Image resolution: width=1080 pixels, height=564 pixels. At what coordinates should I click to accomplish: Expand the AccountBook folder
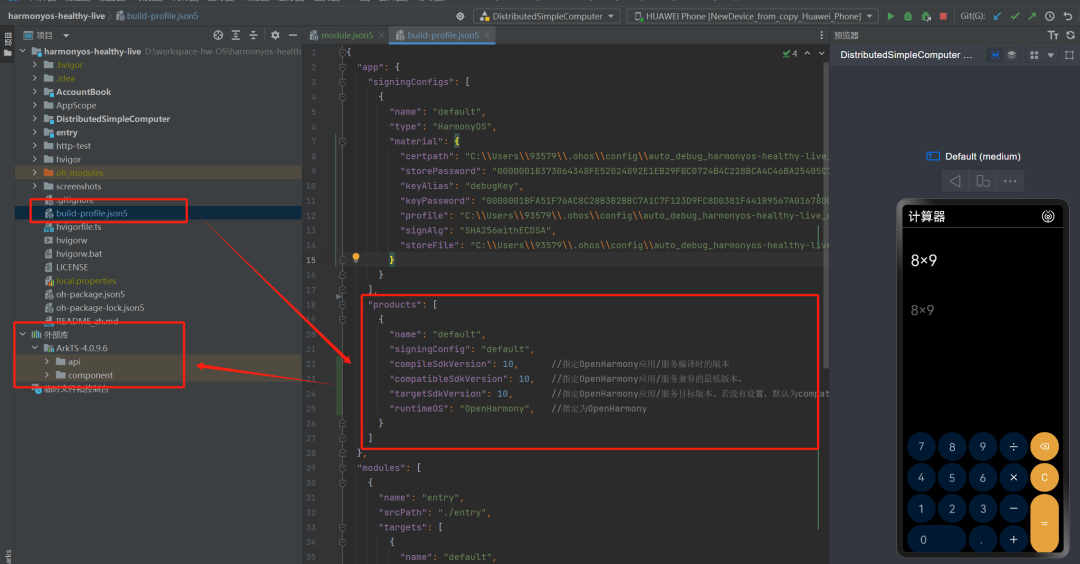[34, 92]
